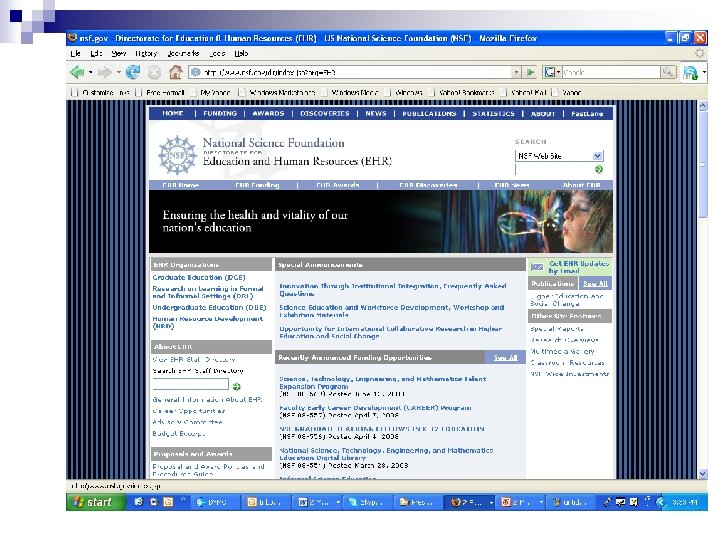Click PUBLICATIONS in the NSF top navigation

tap(429, 113)
